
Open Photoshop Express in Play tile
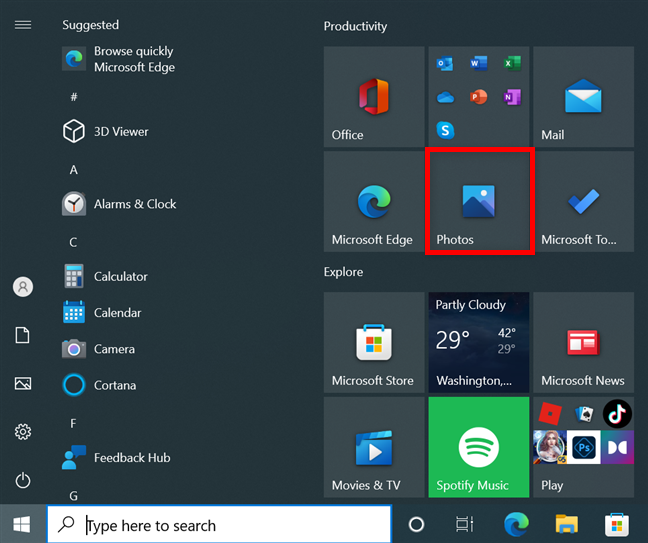584,447
